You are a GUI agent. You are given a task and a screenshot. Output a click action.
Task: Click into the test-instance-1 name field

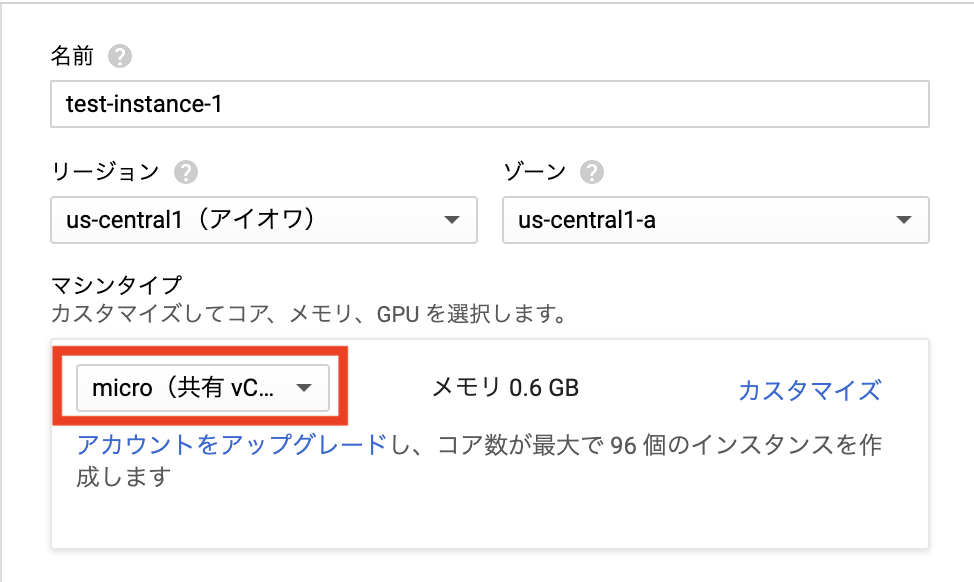click(x=489, y=103)
